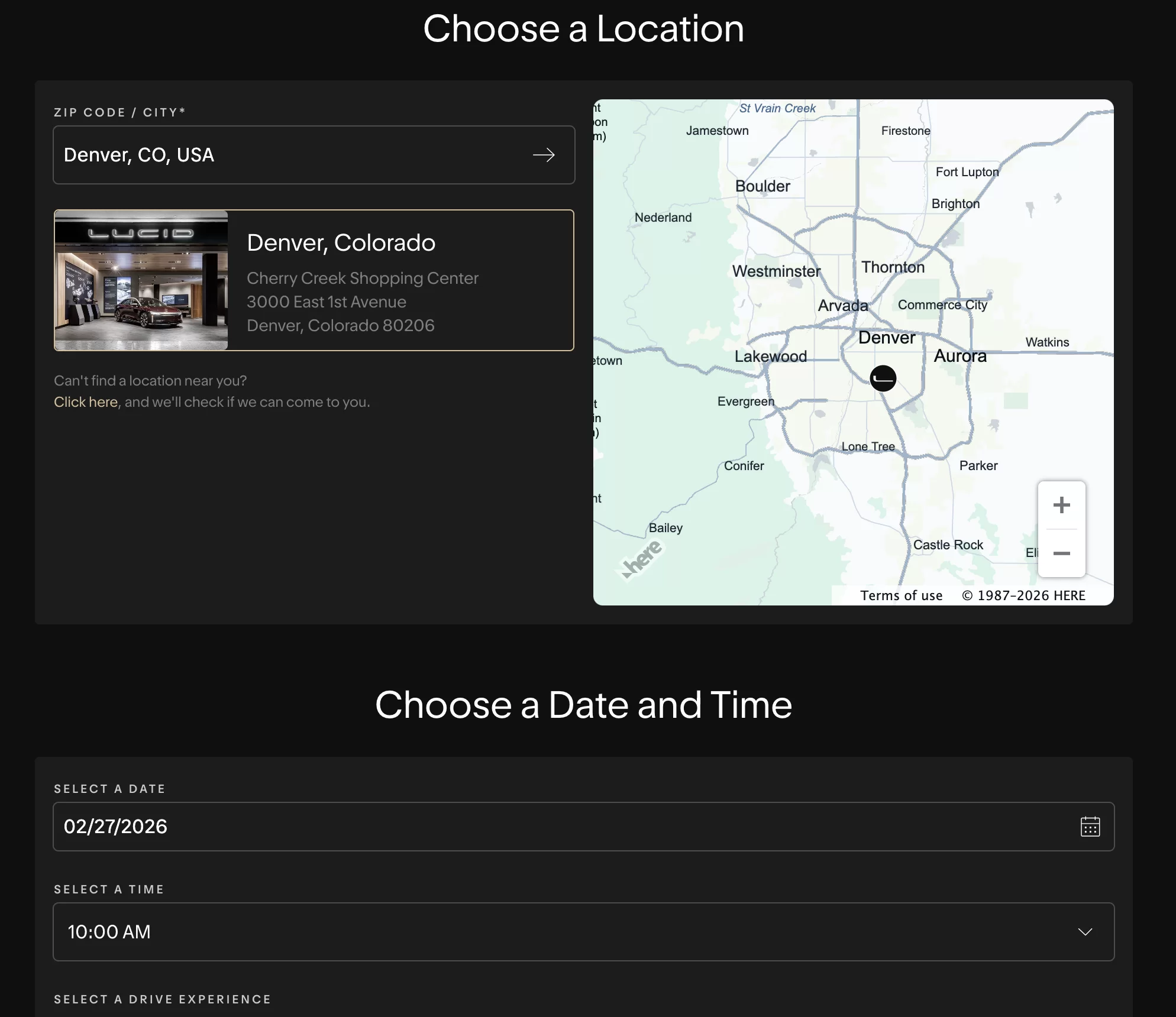Screen dimensions: 1176x1017
Task: Click the Westminster map label
Action: tap(776, 271)
